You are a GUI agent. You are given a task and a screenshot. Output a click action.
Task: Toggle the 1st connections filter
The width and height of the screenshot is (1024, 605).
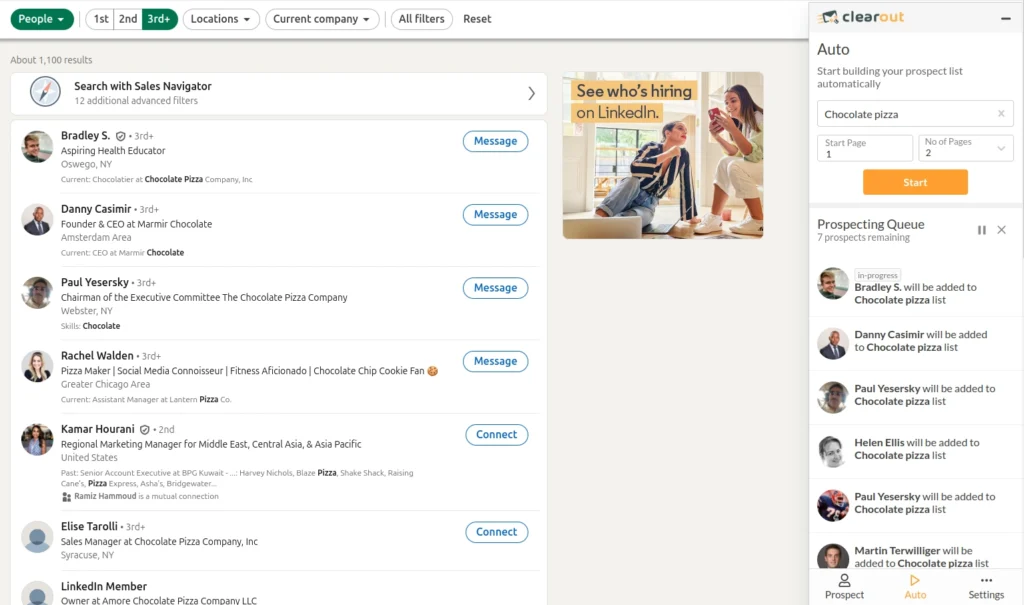click(101, 19)
